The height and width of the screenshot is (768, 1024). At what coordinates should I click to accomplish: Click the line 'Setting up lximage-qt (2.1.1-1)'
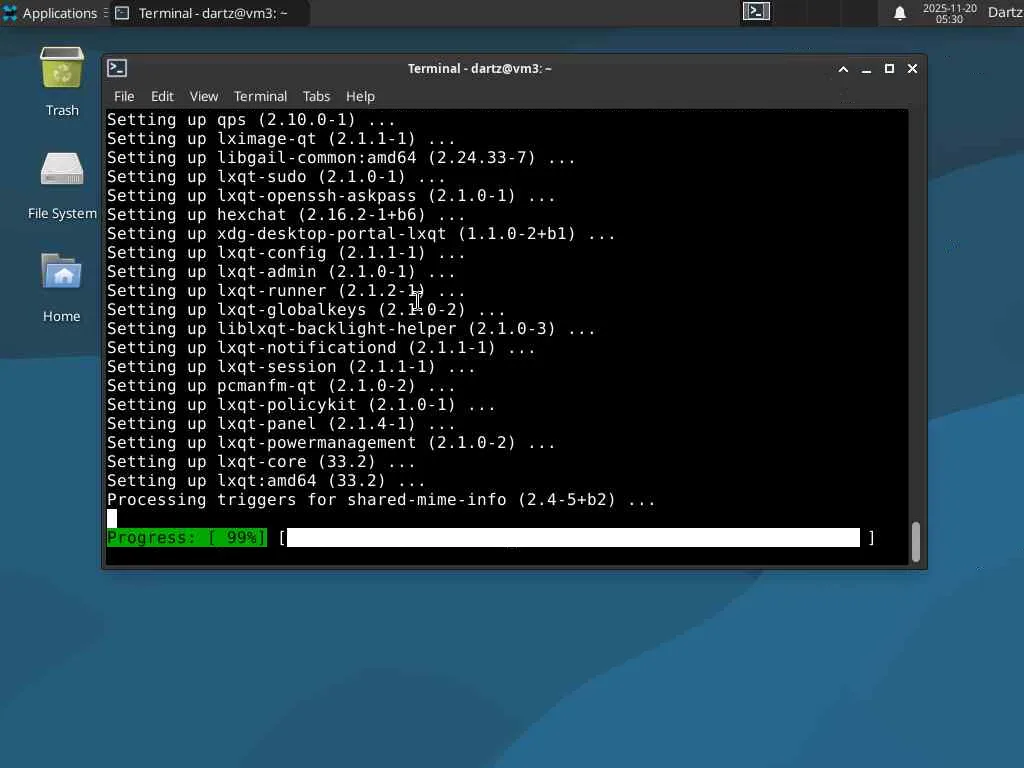[281, 138]
